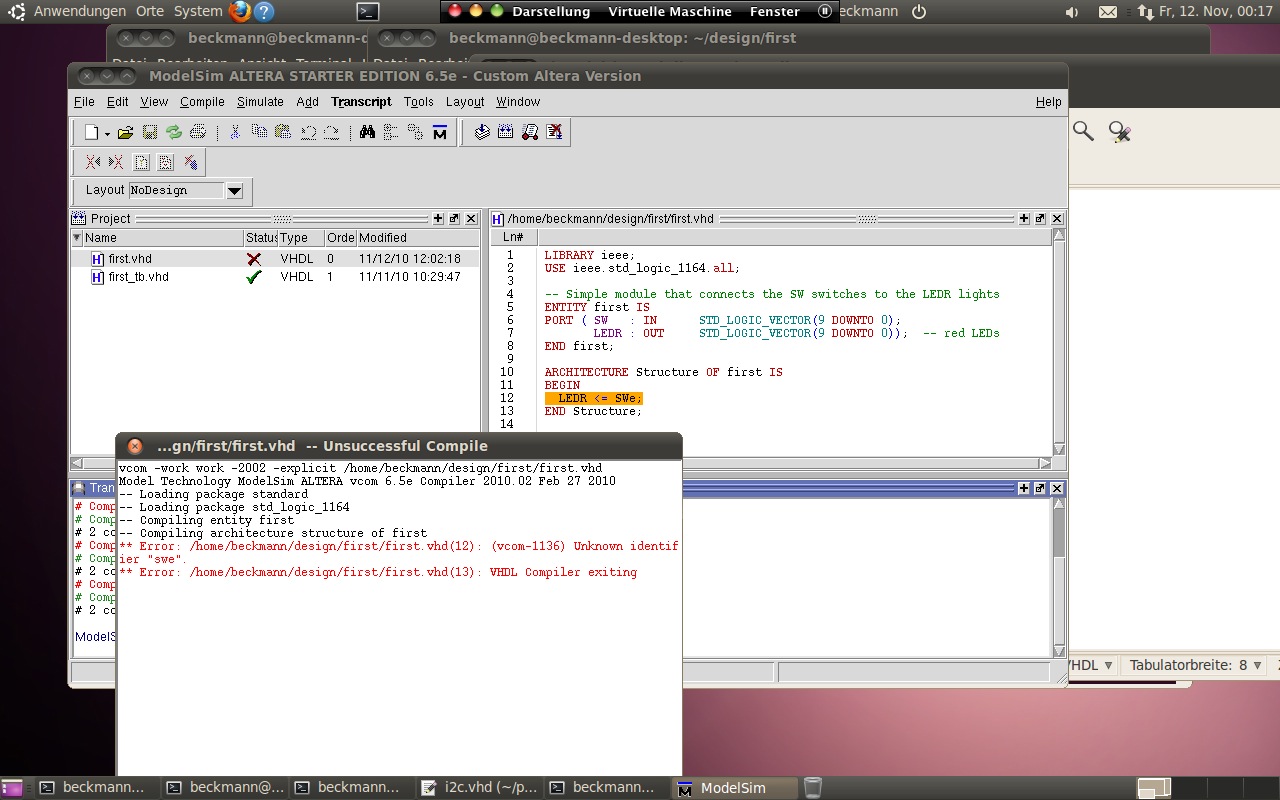Screen dimensions: 1280x800
Task: Open the Anwendungen menu in top panel
Action: [80, 11]
